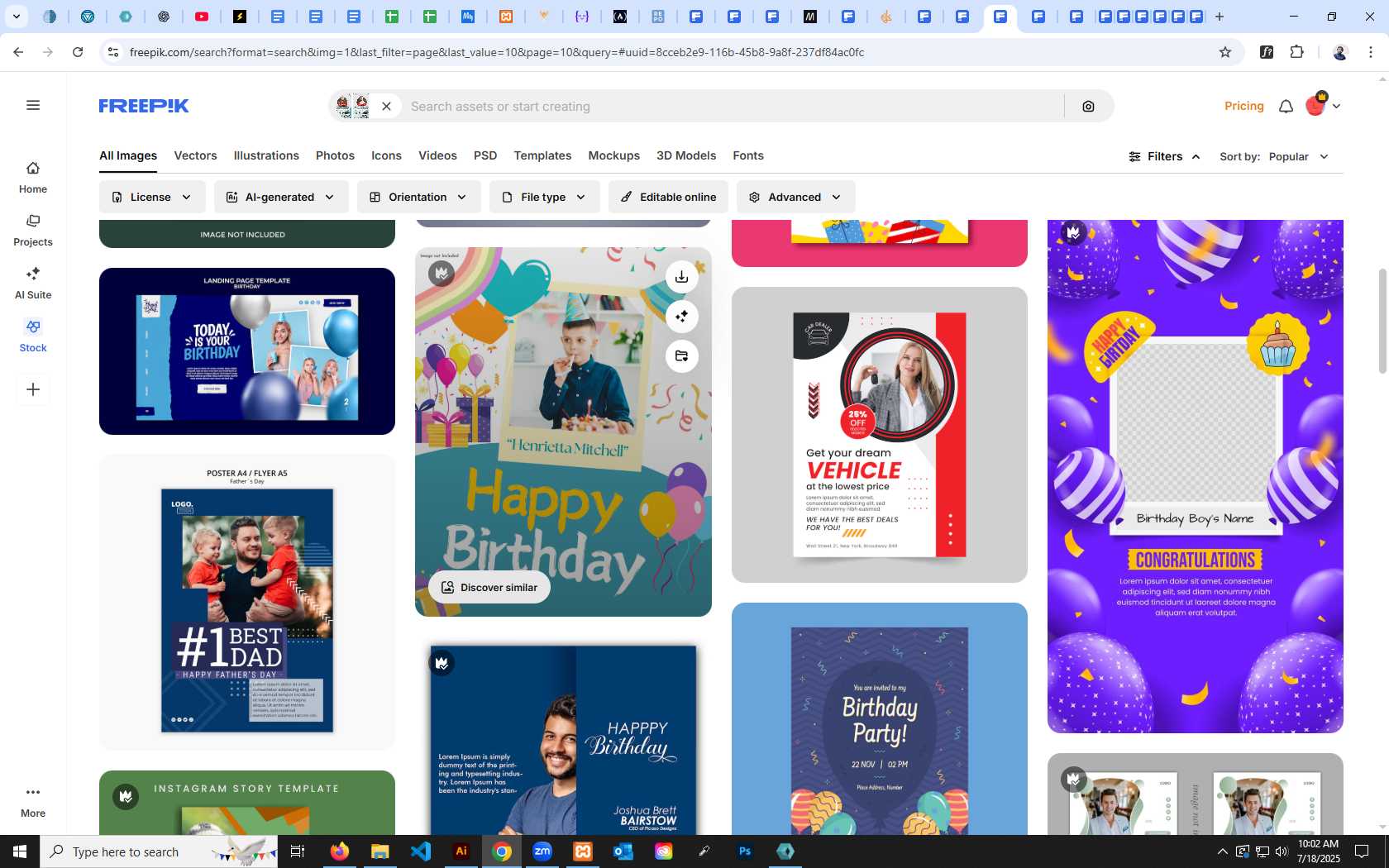
Task: Click camera search-by-image icon
Action: 1088,106
